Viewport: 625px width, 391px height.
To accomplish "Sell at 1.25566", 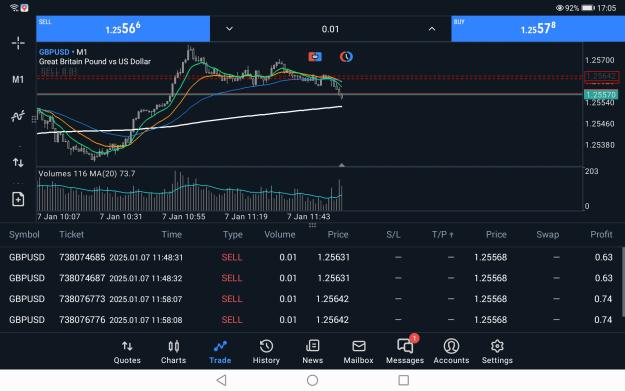I will click(123, 29).
